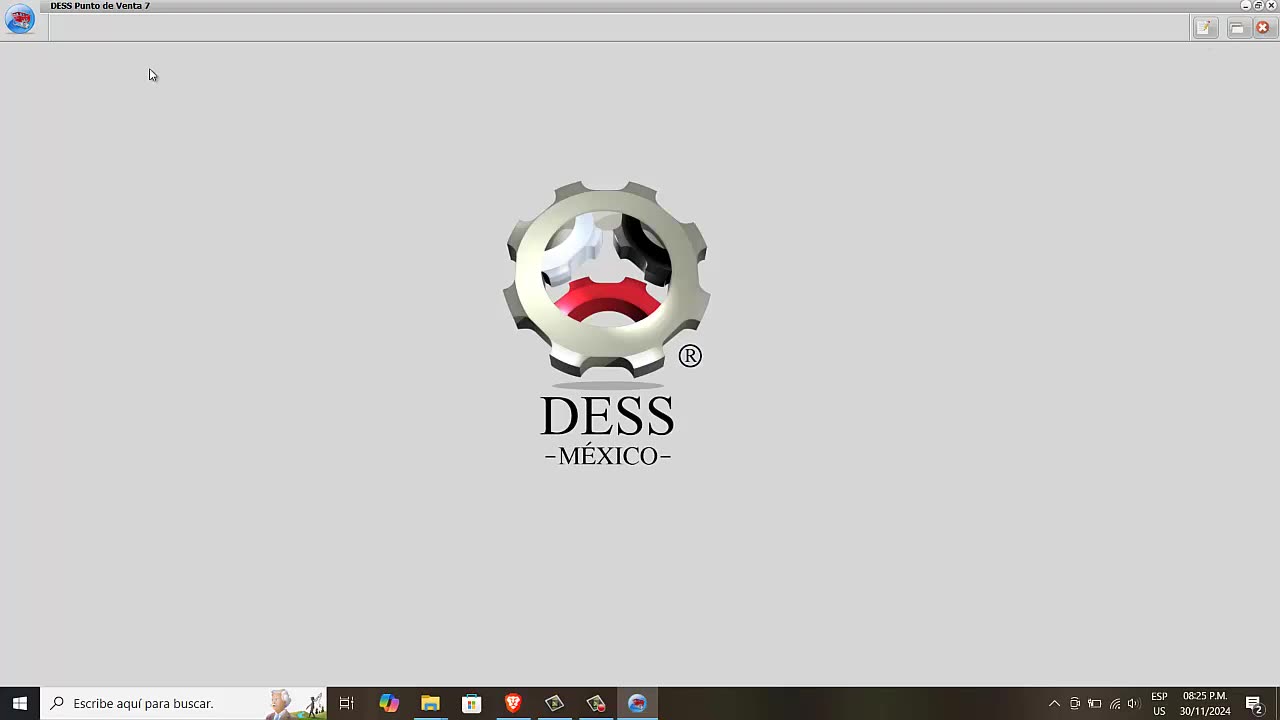Open Microsoft Store from the taskbar
Image resolution: width=1280 pixels, height=720 pixels.
(471, 704)
